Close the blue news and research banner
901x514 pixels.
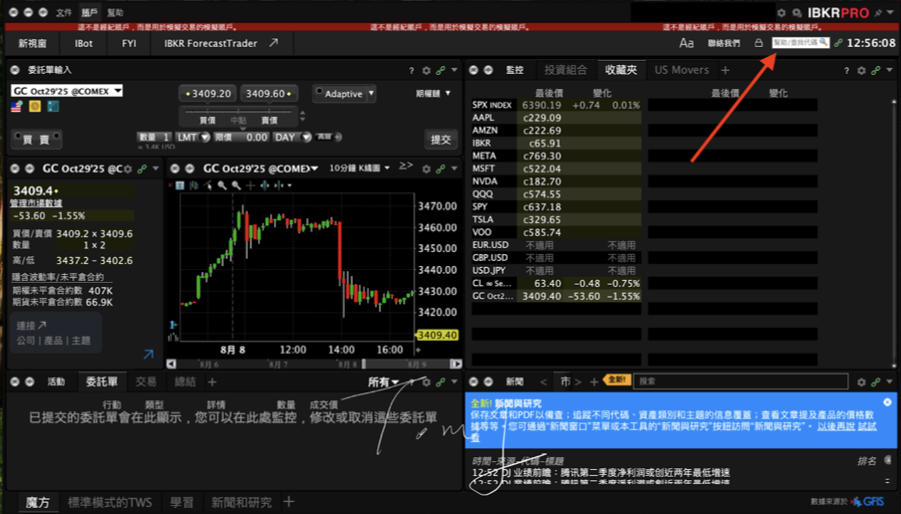tap(887, 402)
